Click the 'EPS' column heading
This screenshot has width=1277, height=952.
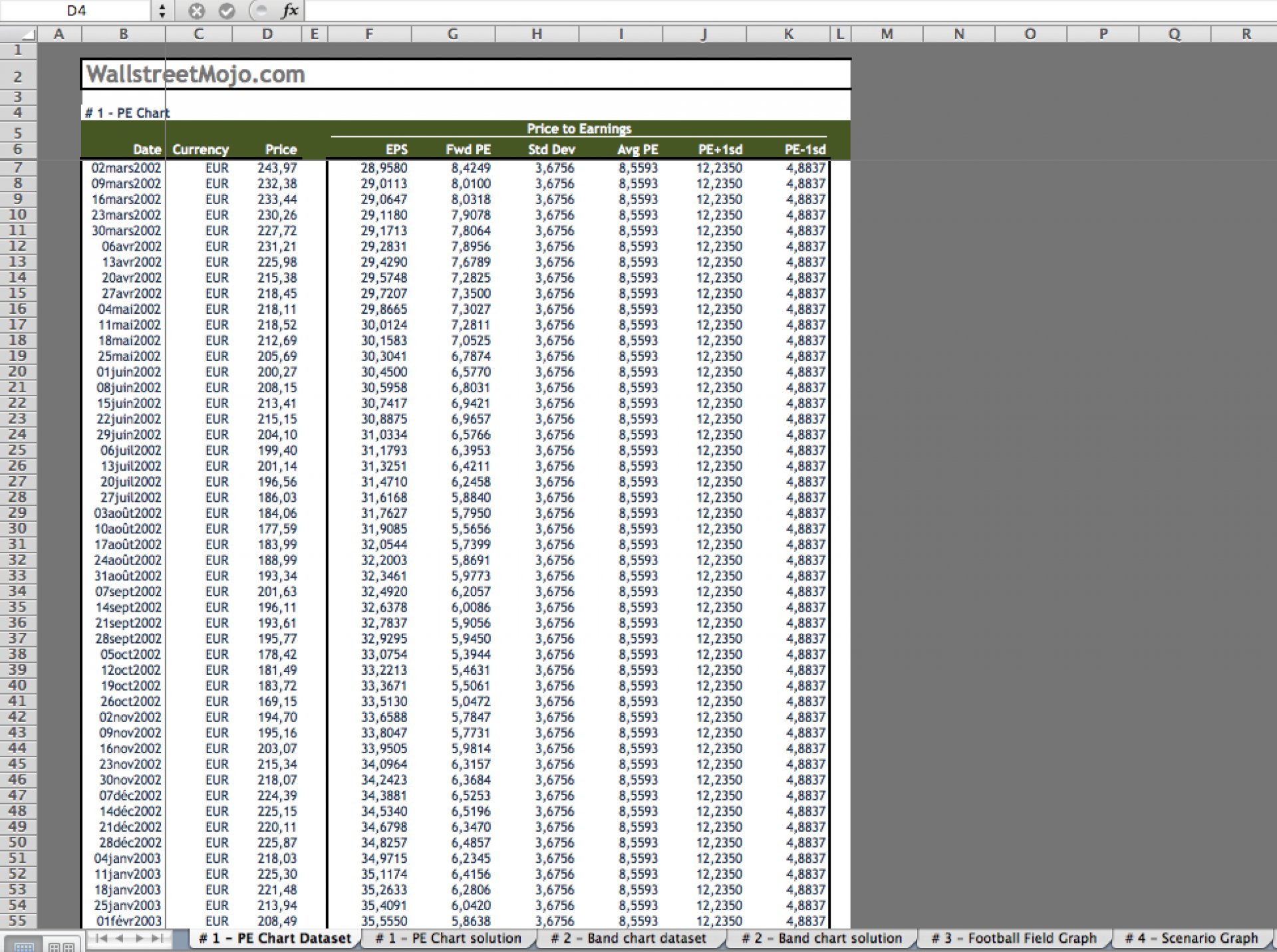coord(396,150)
